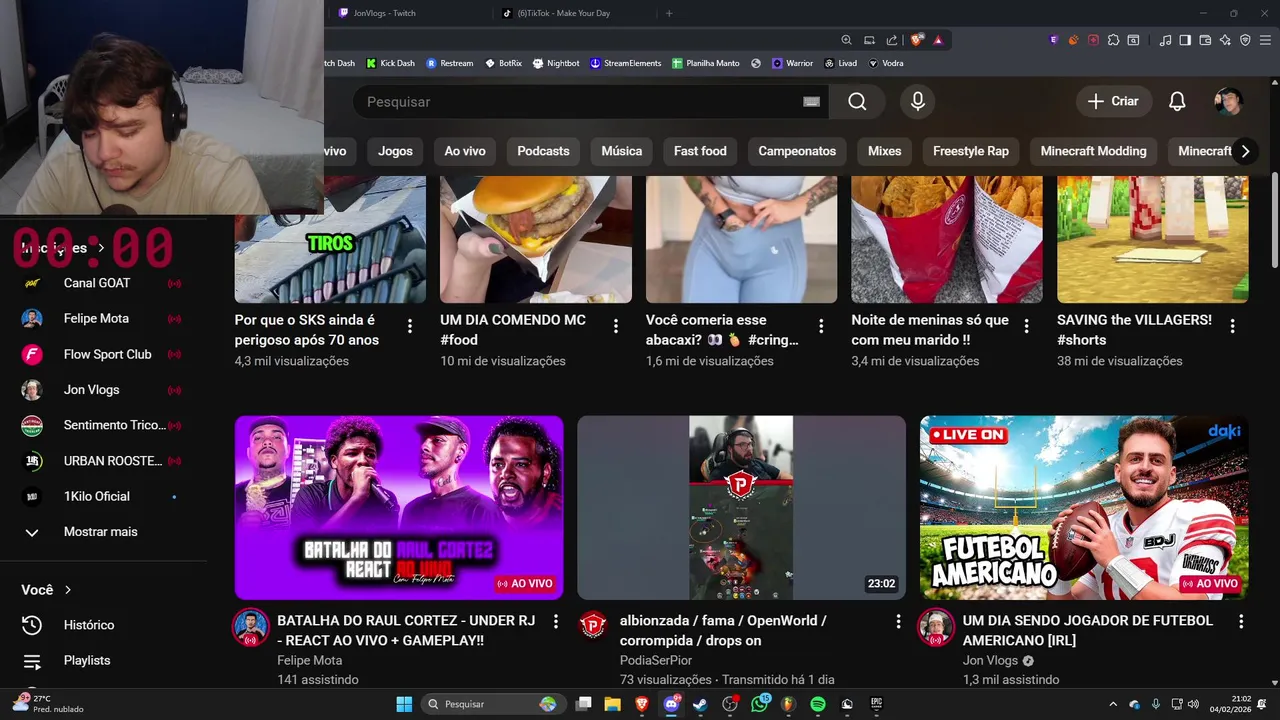
Task: Select the Minecraft Modding filter chip
Action: [1093, 151]
